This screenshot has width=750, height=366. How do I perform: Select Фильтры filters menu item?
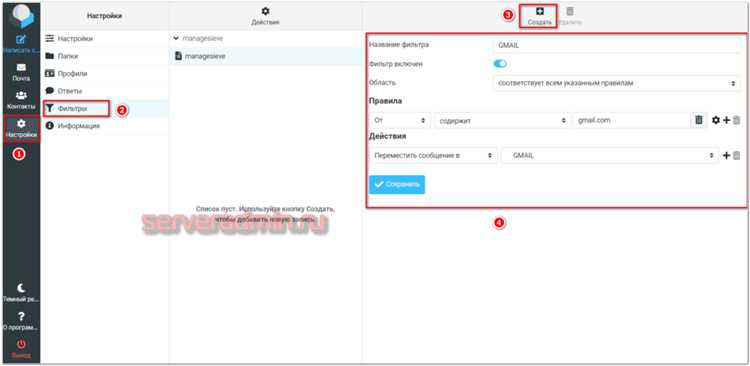105,109
